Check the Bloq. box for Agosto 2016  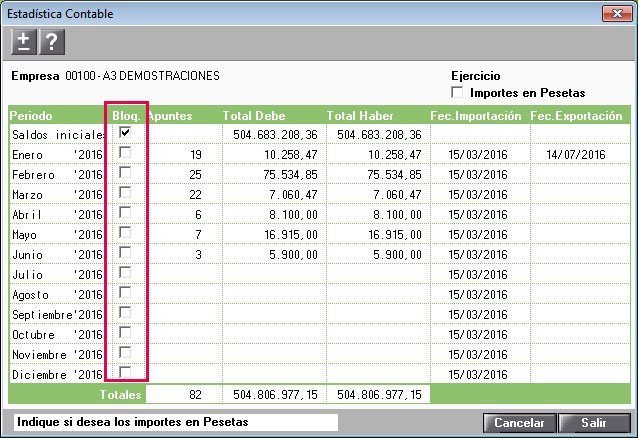(x=125, y=292)
